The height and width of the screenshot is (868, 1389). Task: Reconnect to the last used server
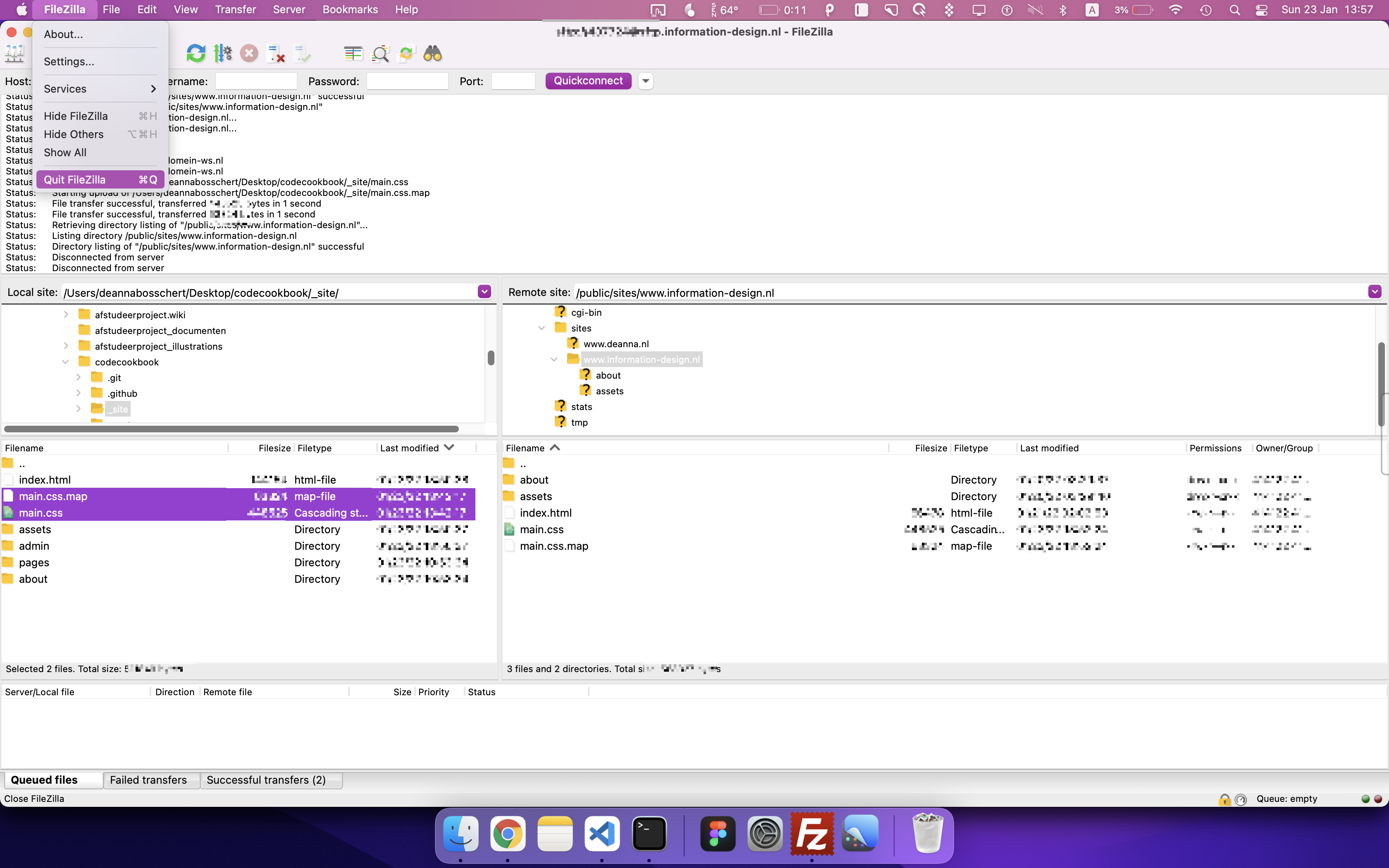303,53
